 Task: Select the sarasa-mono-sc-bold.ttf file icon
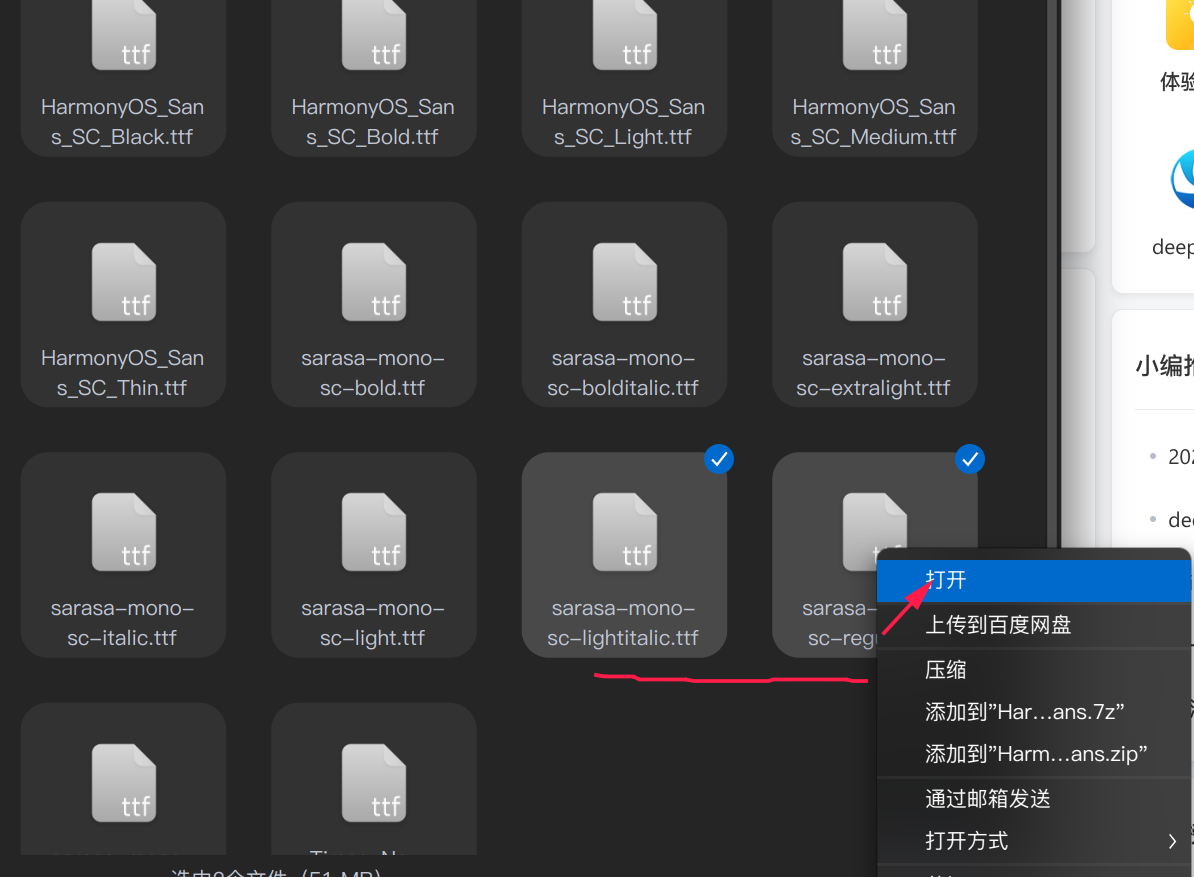click(373, 282)
